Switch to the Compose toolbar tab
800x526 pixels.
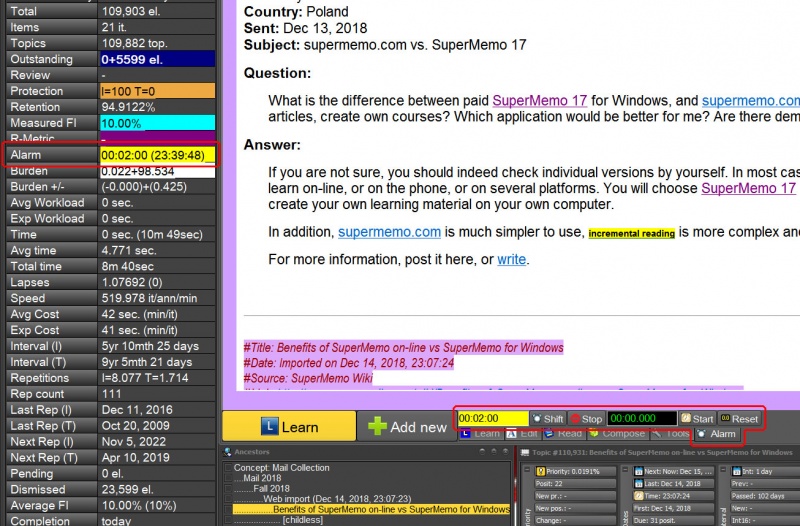pos(616,434)
